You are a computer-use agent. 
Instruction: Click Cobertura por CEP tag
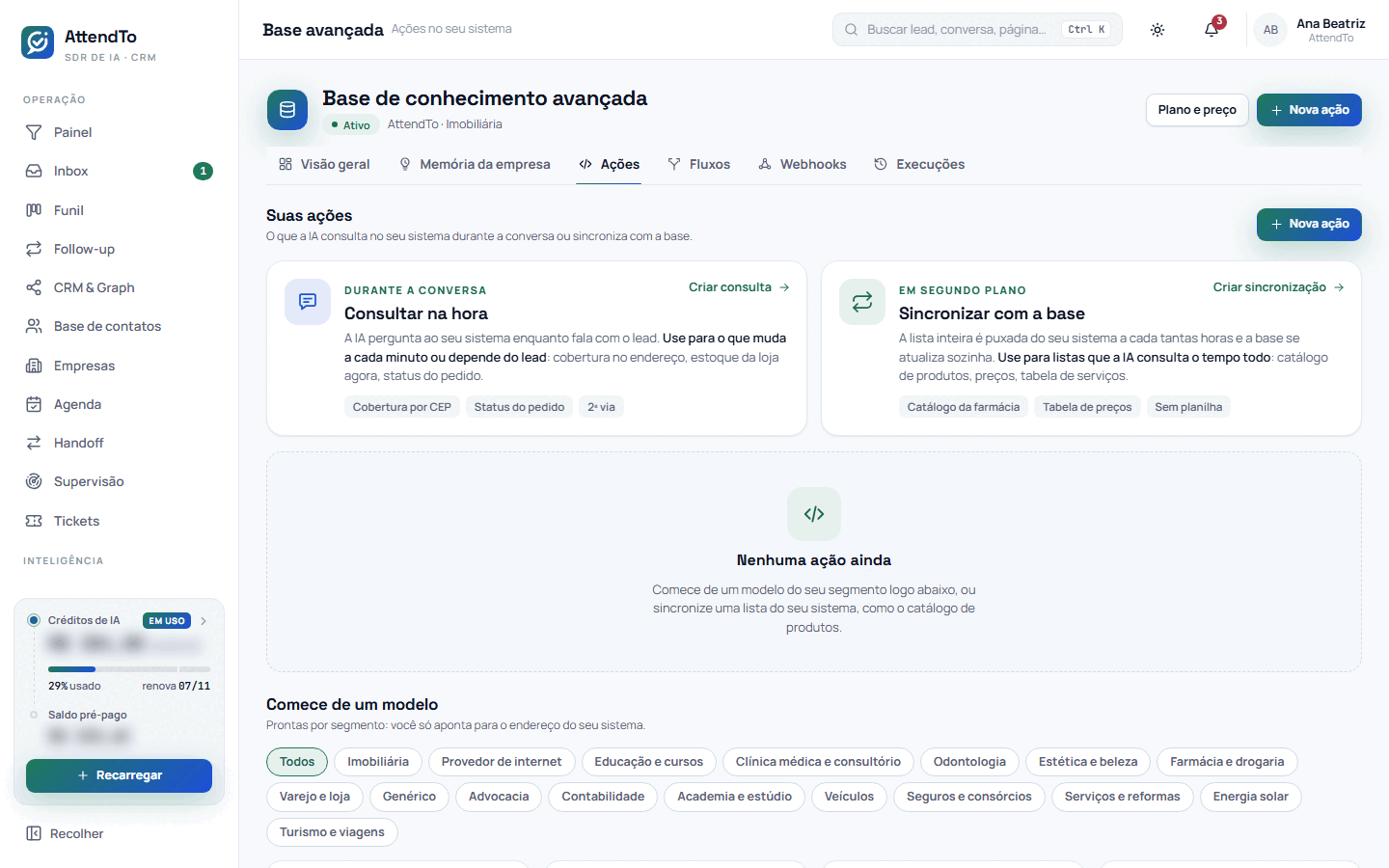click(x=401, y=407)
